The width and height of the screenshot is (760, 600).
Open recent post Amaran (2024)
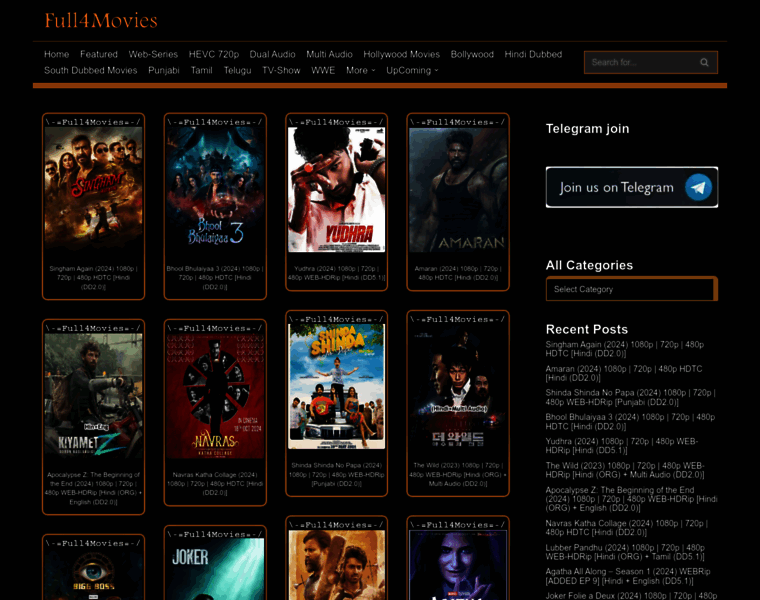coord(624,373)
